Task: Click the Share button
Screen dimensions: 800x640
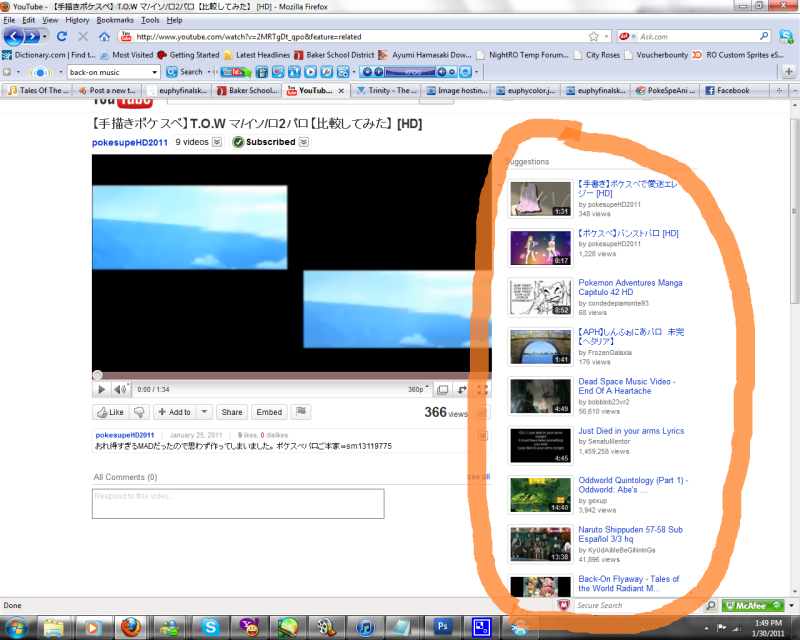Action: (x=232, y=412)
